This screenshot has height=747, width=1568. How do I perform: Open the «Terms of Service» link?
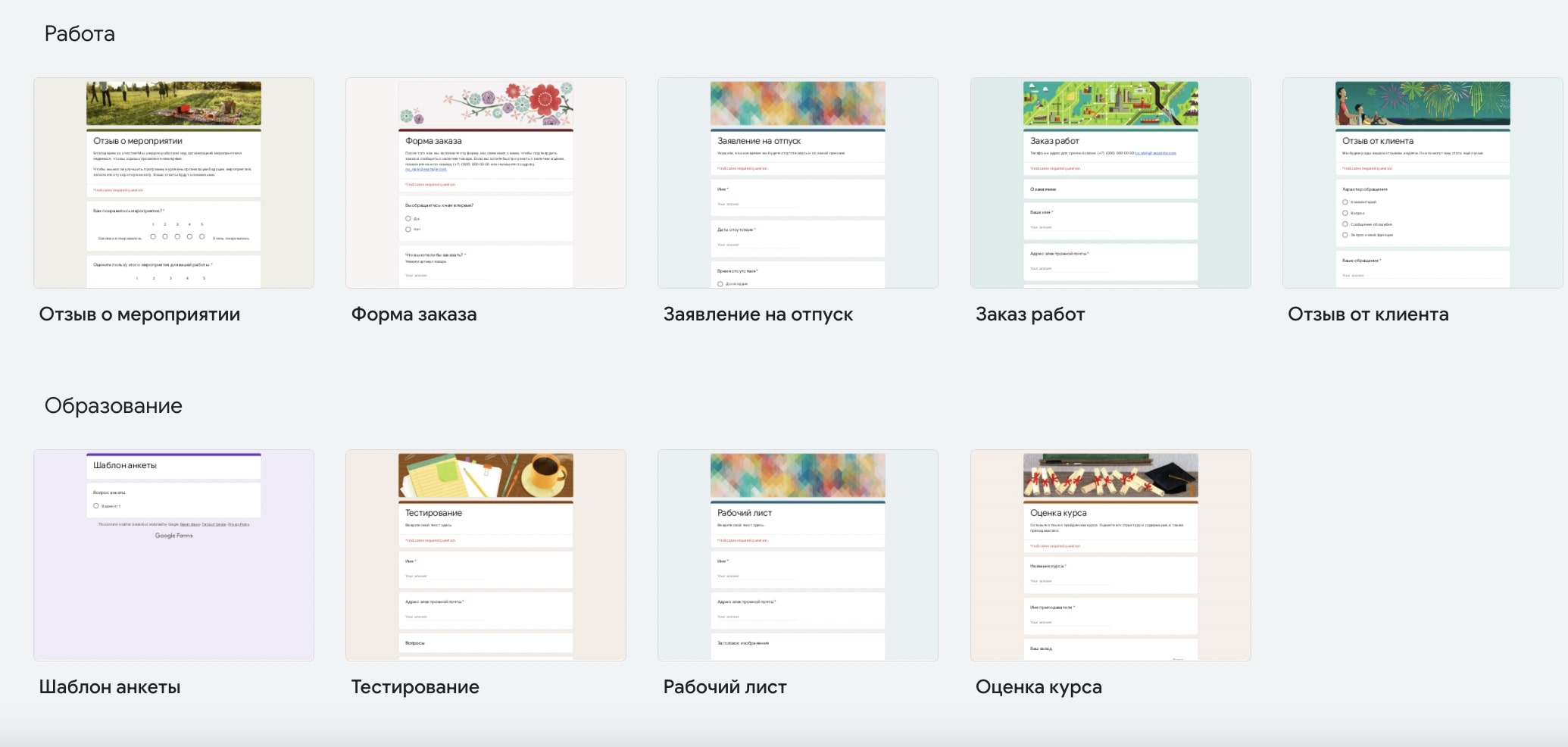[213, 525]
